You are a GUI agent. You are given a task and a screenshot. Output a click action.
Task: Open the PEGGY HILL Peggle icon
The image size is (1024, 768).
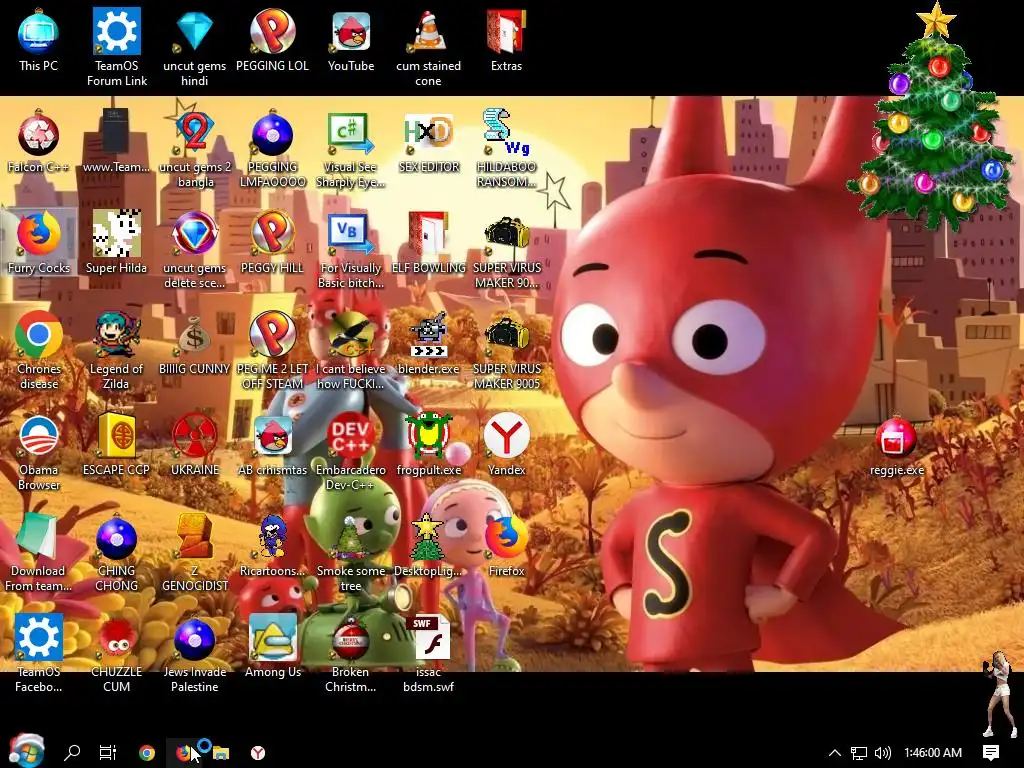[x=272, y=242]
